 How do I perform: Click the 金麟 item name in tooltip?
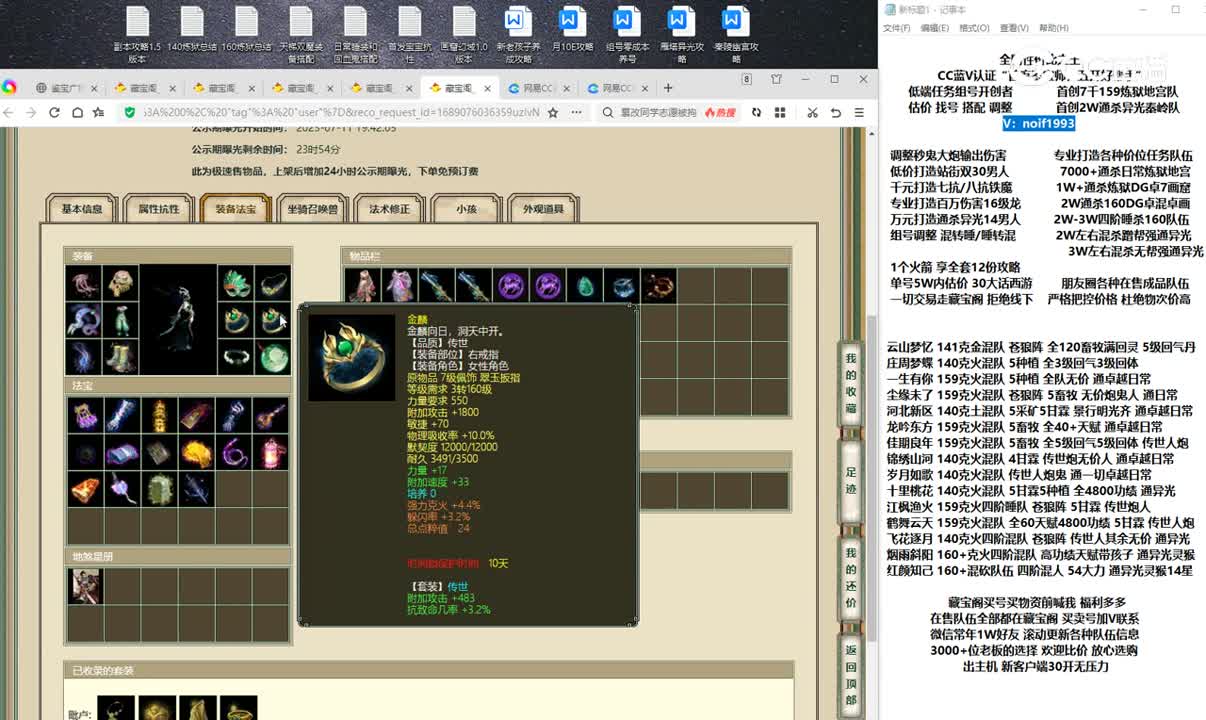click(417, 318)
